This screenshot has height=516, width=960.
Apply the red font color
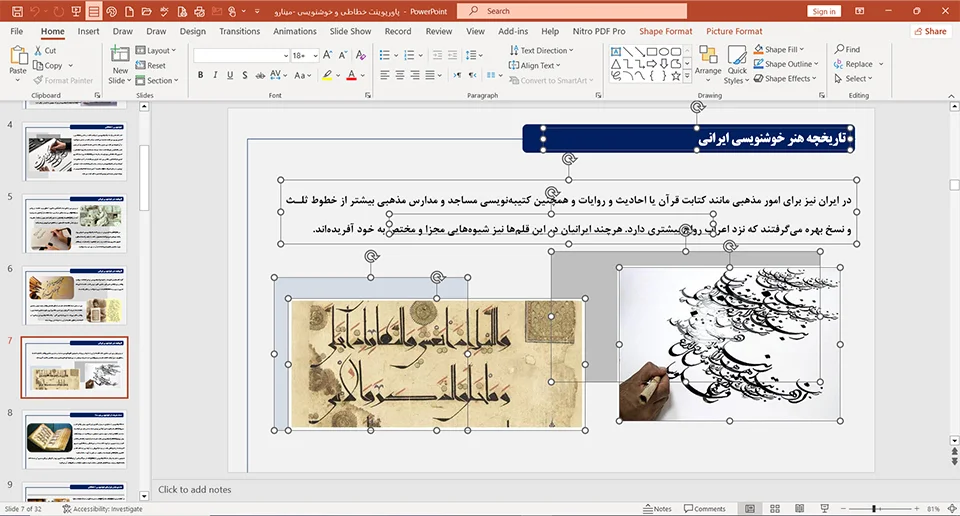(351, 75)
